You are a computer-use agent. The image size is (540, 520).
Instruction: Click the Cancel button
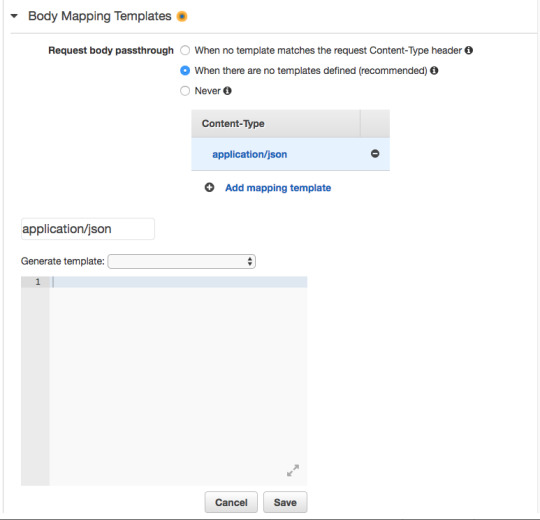pos(231,502)
